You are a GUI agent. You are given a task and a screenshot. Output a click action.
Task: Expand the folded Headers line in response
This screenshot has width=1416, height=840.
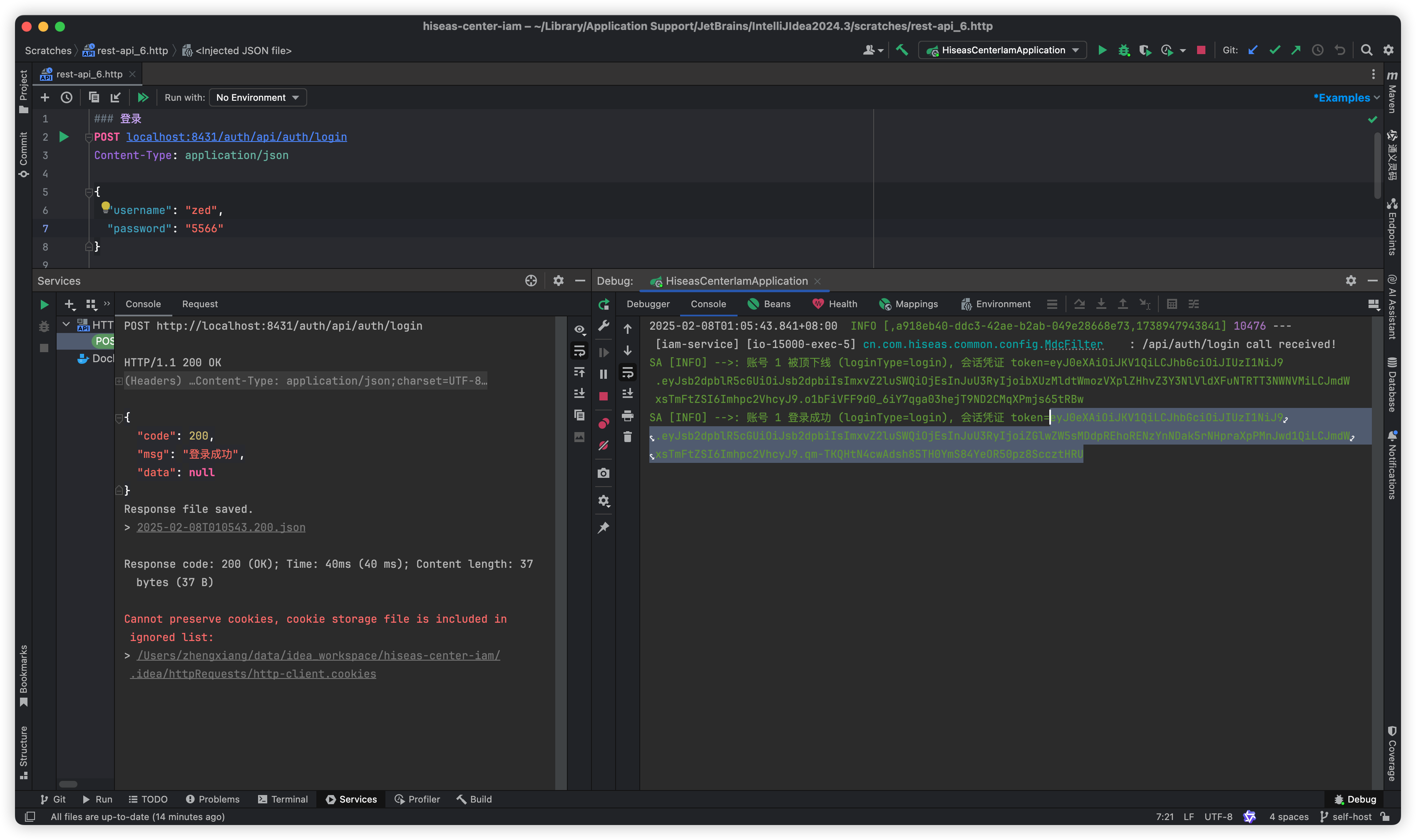pos(119,381)
